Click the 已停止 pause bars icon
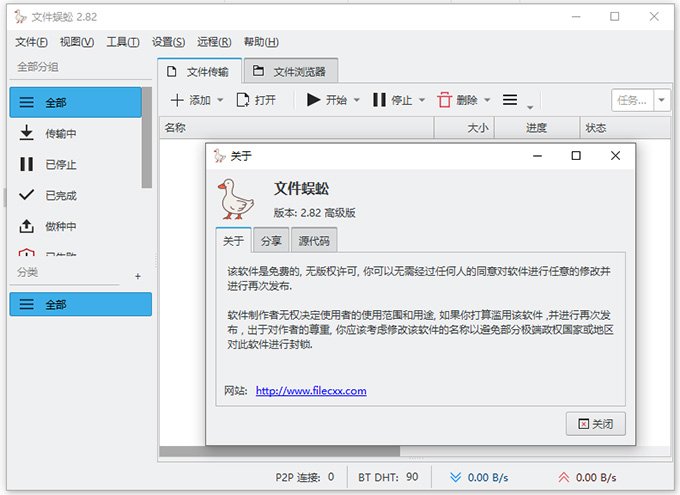Viewport: 680px width, 495px height. click(x=26, y=164)
